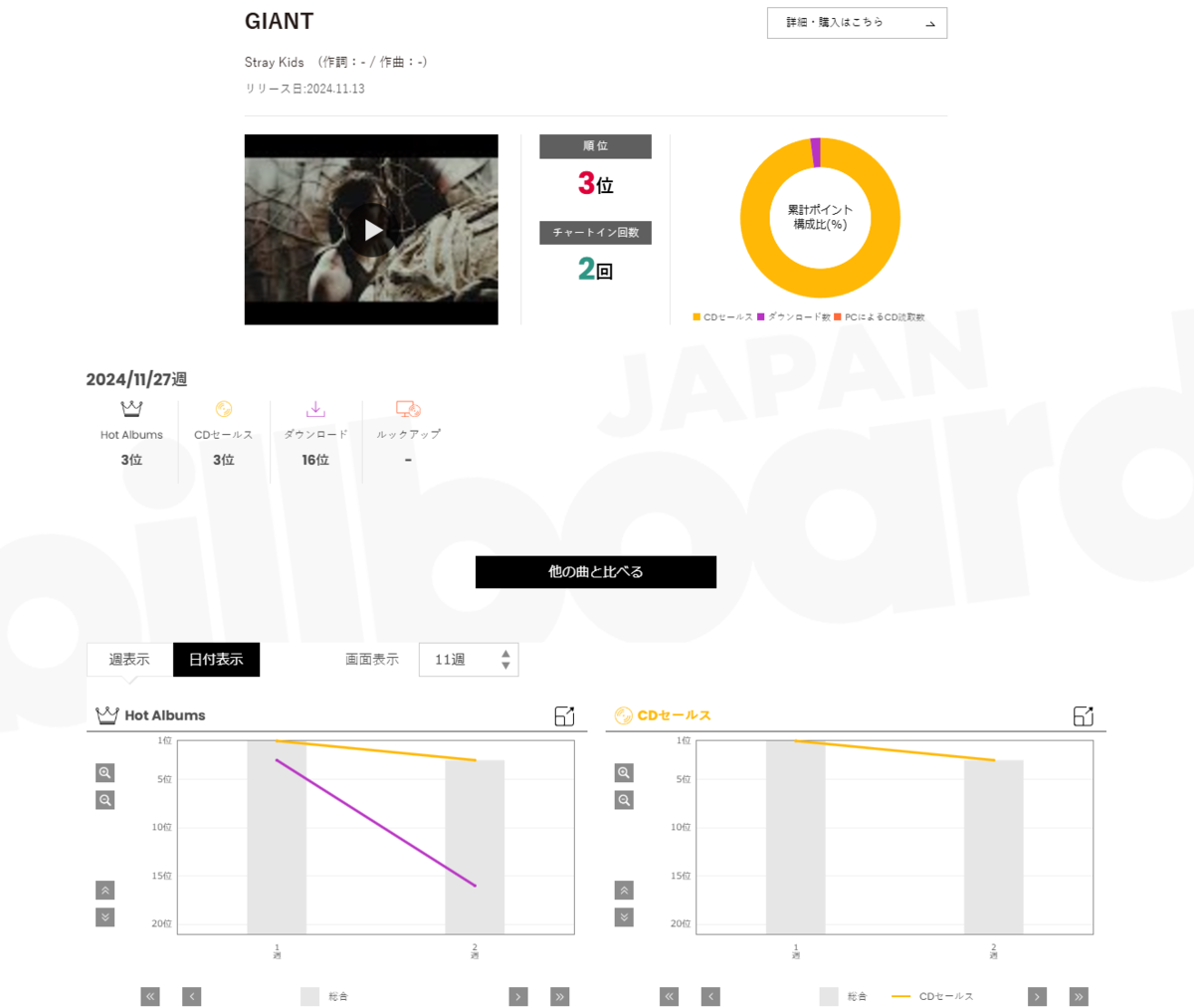Go to next week in Hot Albums chart
The width and height of the screenshot is (1194, 1008).
click(518, 996)
